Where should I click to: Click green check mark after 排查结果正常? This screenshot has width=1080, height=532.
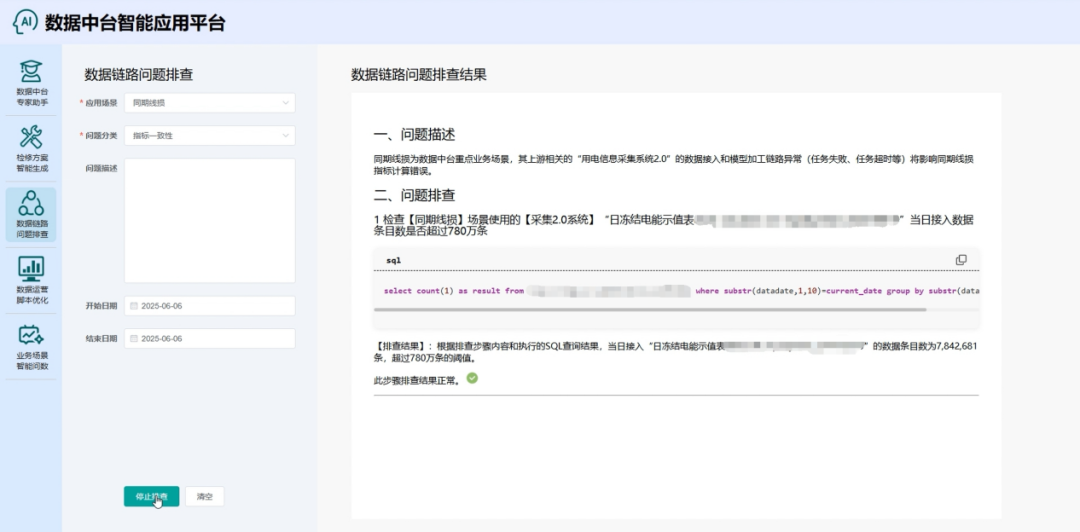tap(472, 378)
